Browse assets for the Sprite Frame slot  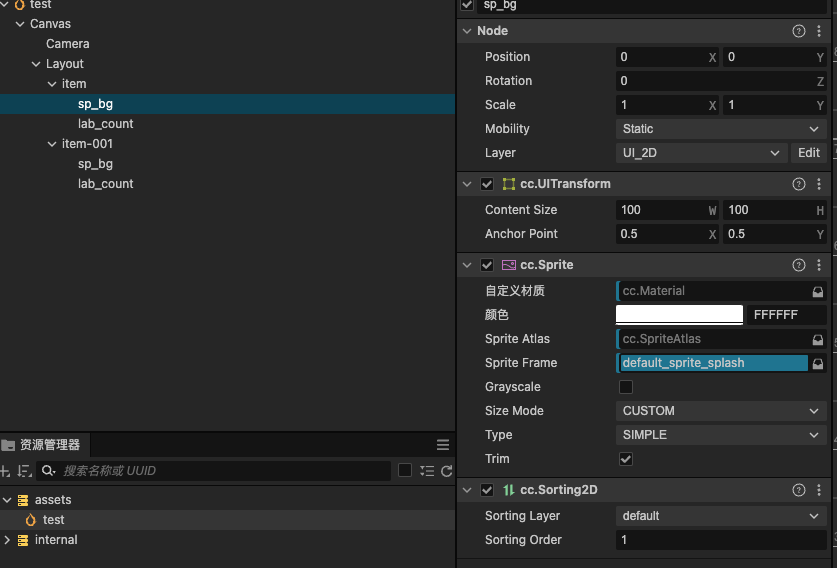(x=817, y=364)
